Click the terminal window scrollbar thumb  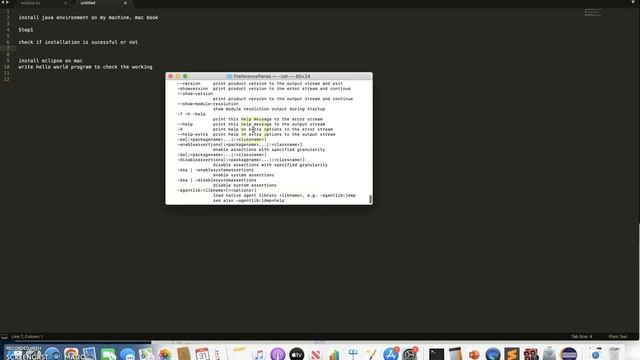370,199
